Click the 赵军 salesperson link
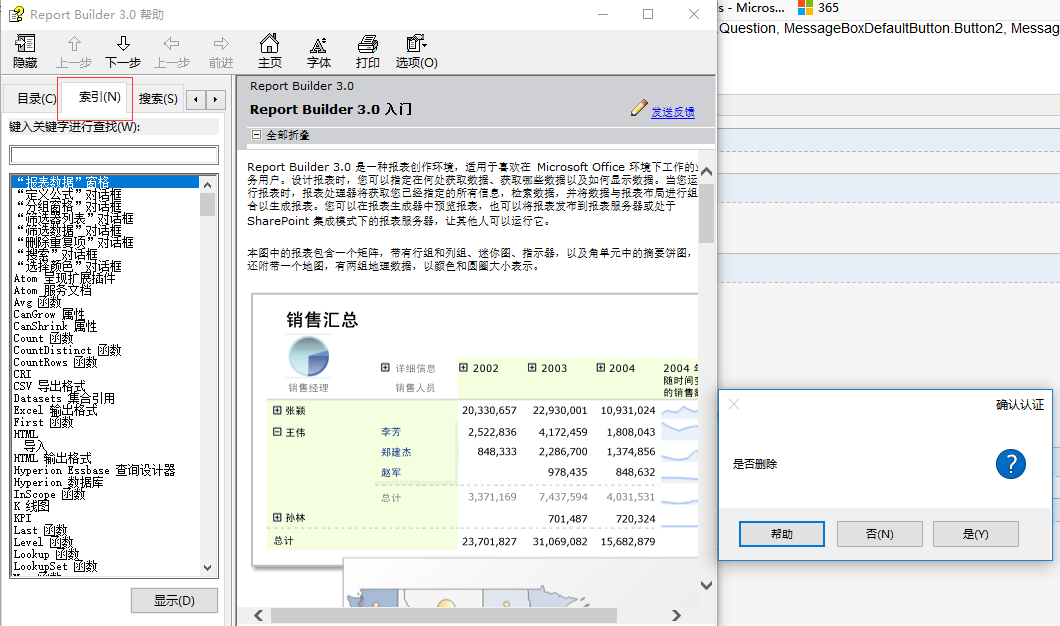1060x626 pixels. click(391, 473)
